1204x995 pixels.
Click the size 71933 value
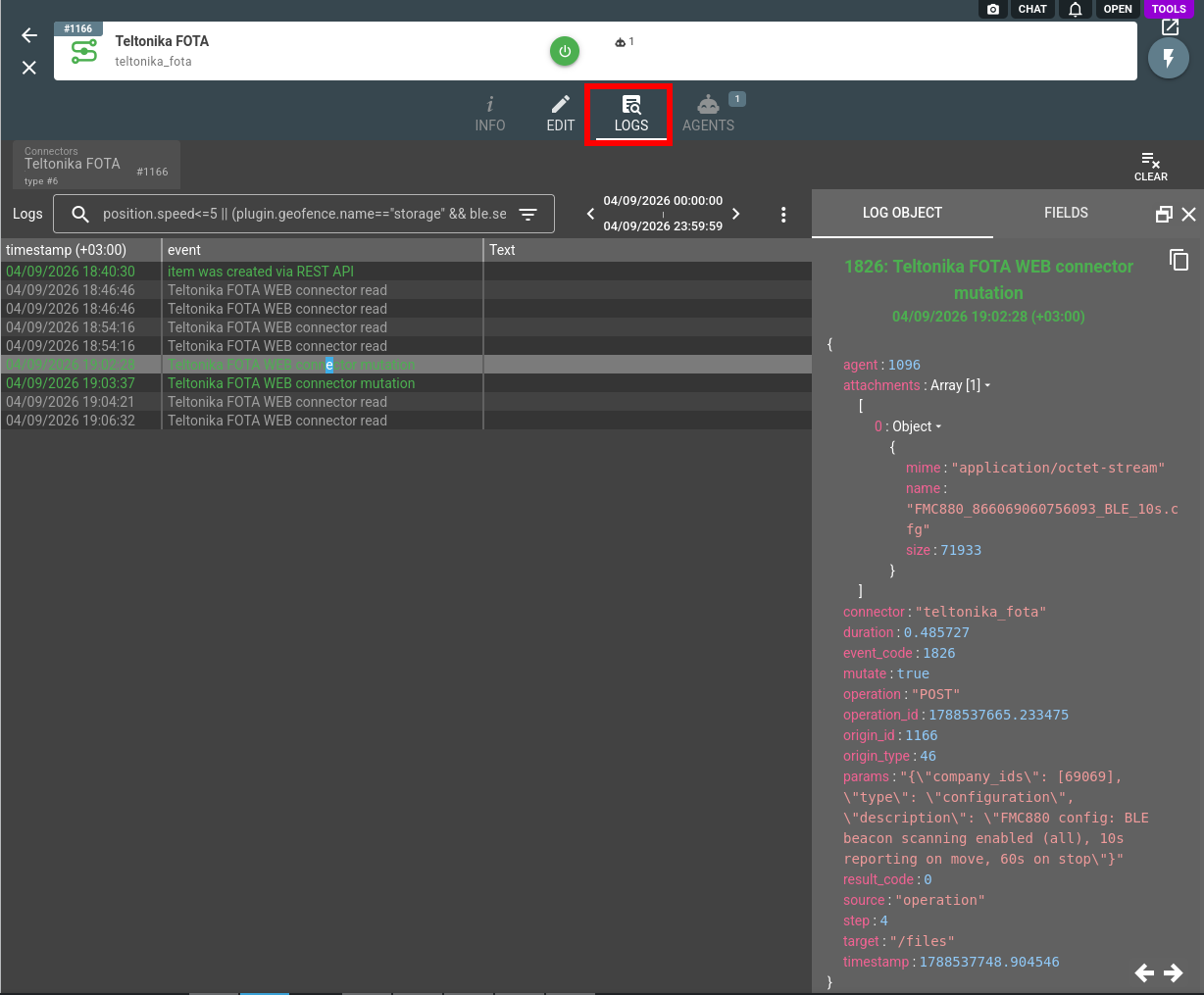(x=961, y=550)
